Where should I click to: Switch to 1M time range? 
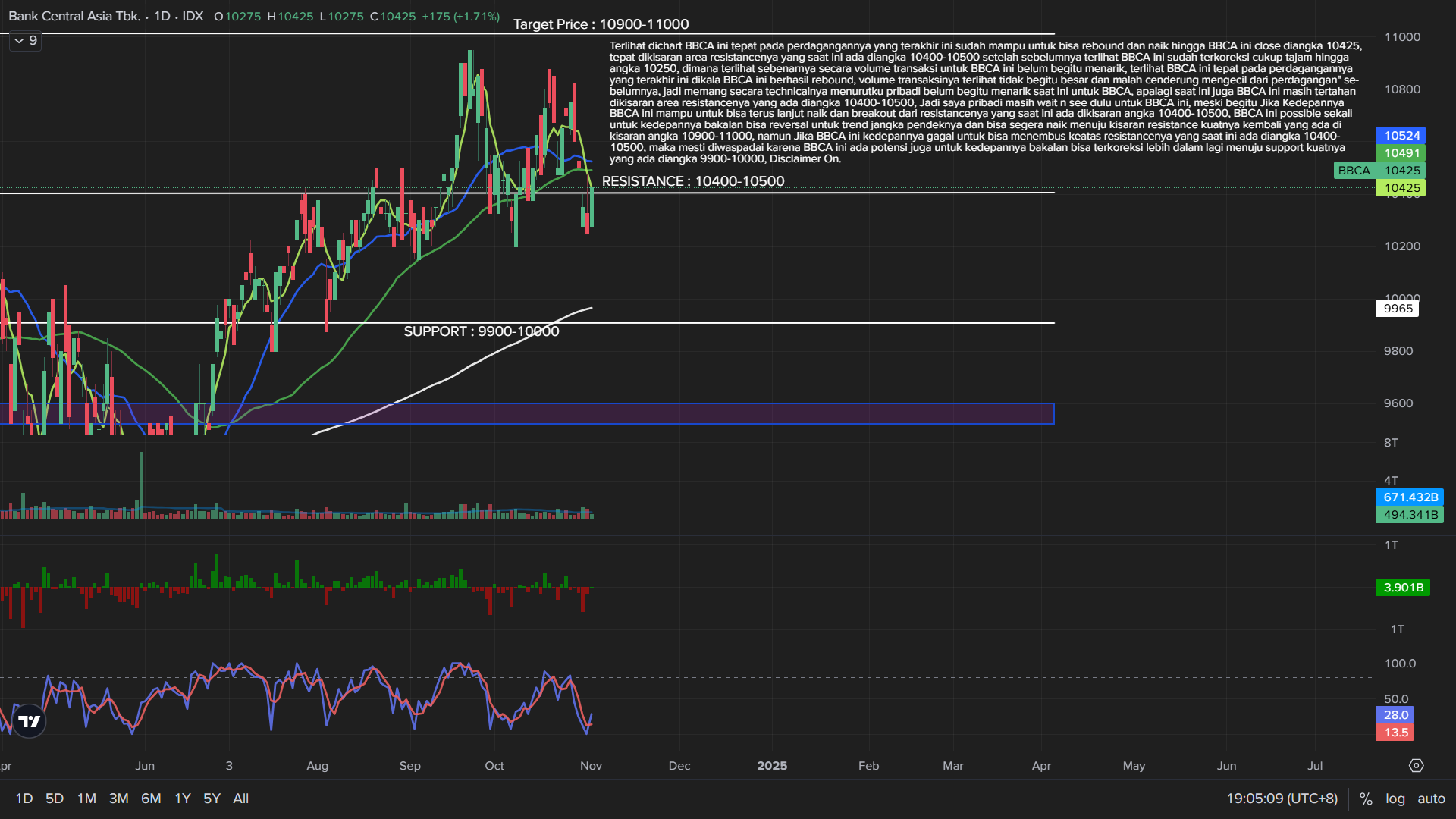click(86, 799)
